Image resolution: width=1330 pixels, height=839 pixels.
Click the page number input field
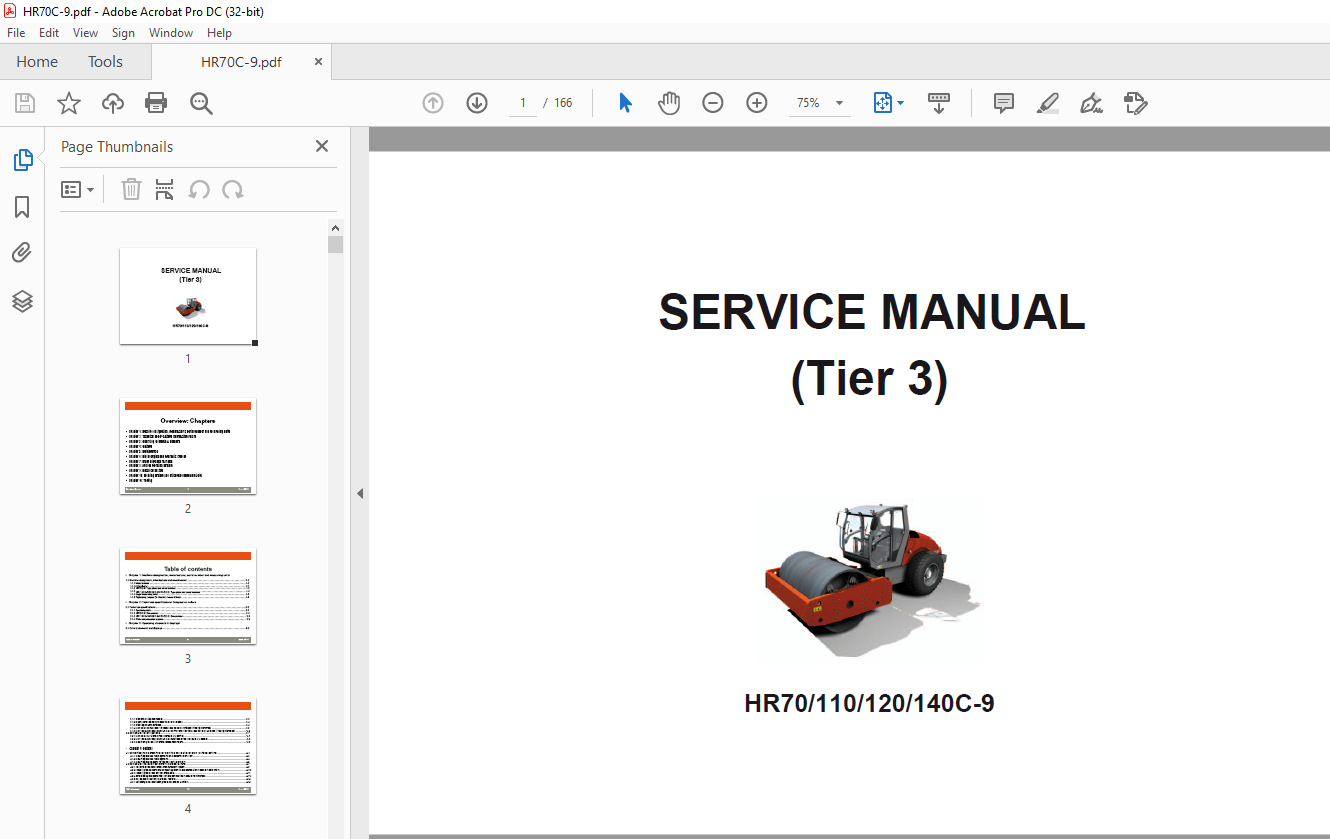coord(522,103)
